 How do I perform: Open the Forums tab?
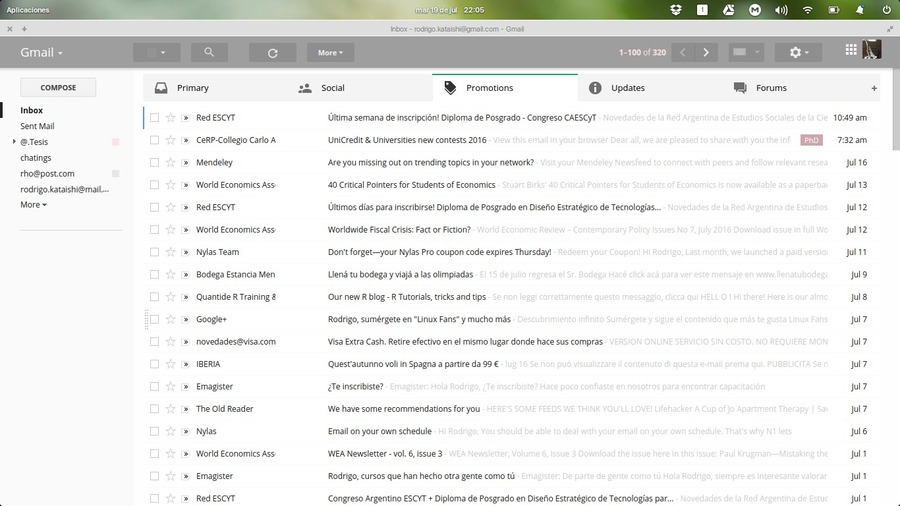pos(794,88)
